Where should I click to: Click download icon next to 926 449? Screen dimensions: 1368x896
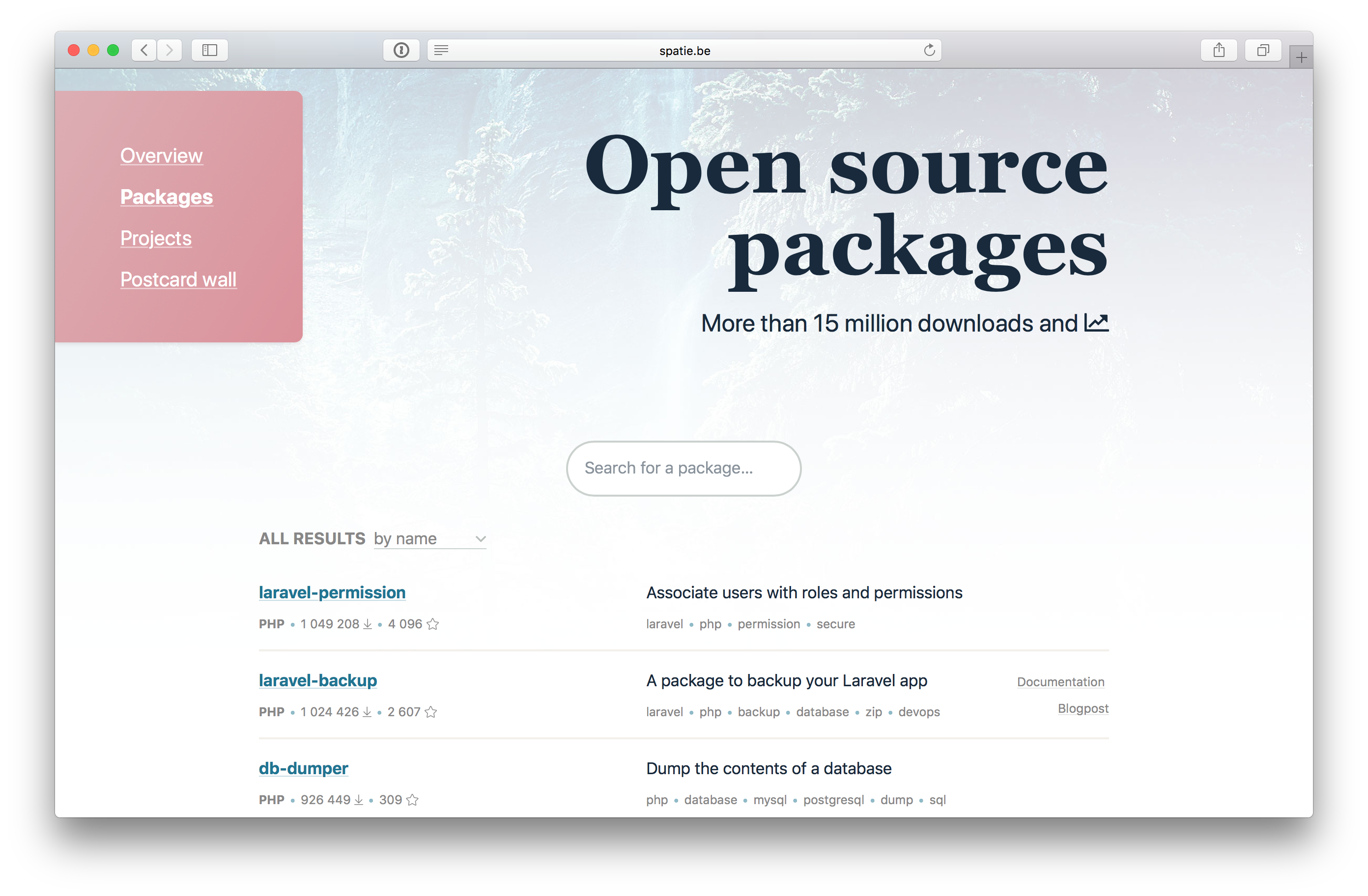click(359, 800)
